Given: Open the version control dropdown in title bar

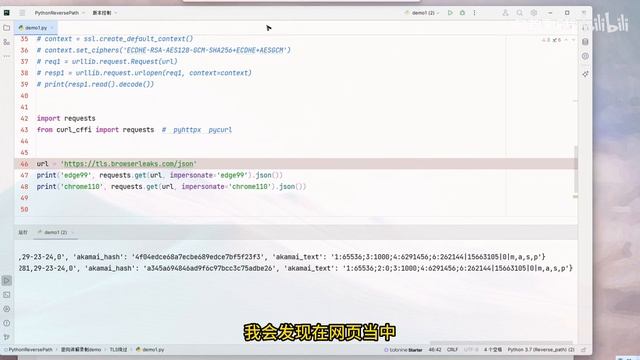Looking at the screenshot, I should 104,13.
